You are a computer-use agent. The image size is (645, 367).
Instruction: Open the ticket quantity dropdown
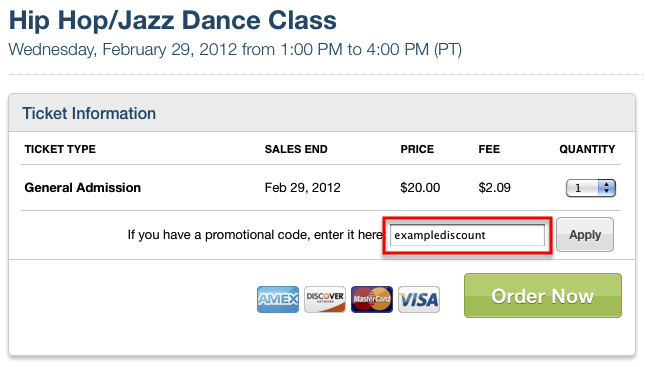coord(591,188)
